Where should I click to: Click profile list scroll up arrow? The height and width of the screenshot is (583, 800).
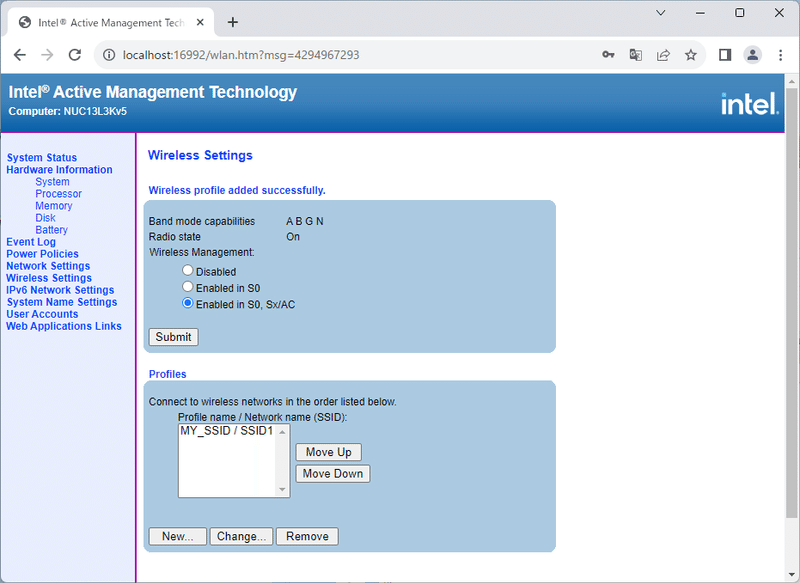point(282,432)
